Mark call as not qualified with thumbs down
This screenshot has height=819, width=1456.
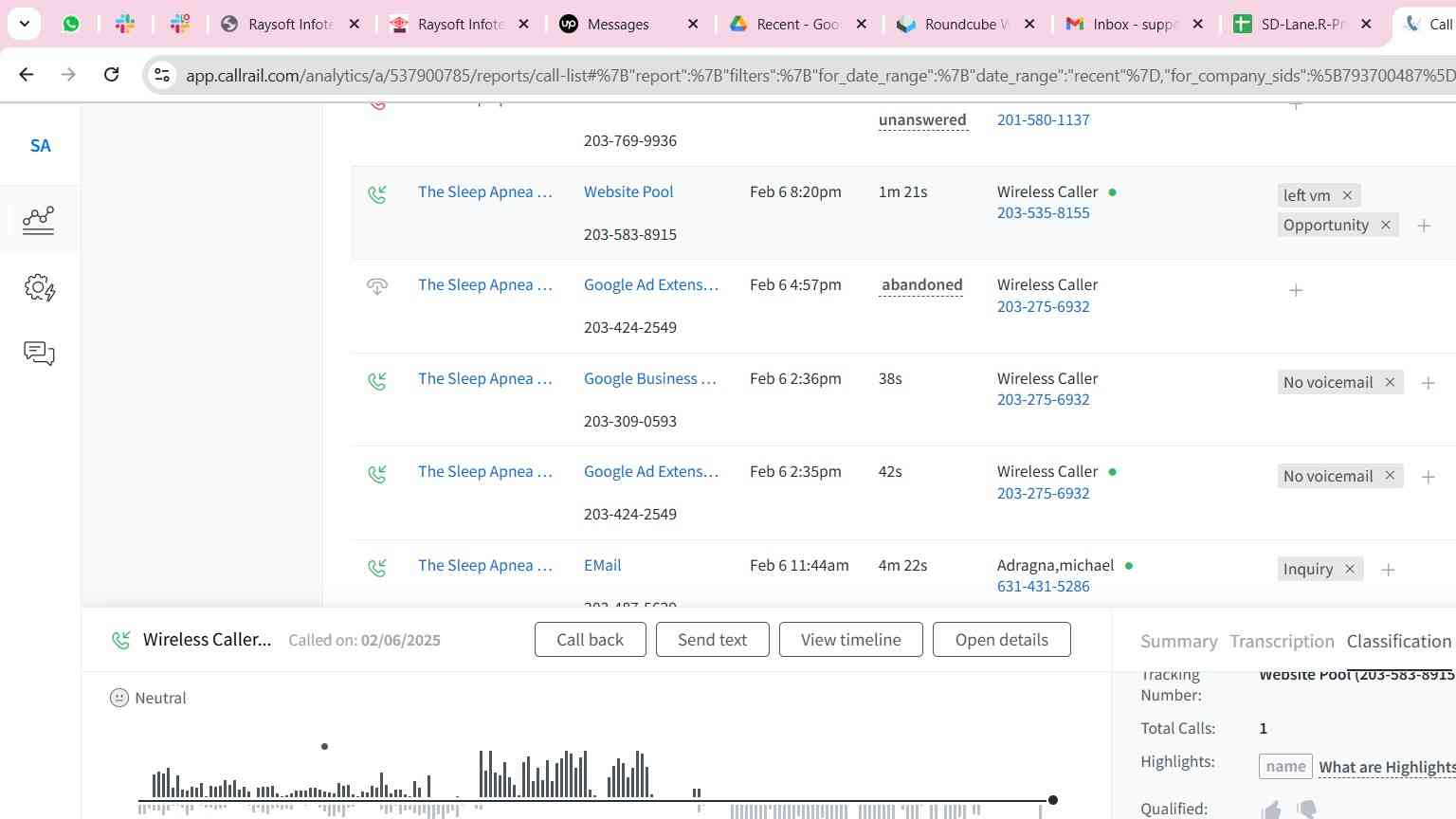pos(1307,810)
